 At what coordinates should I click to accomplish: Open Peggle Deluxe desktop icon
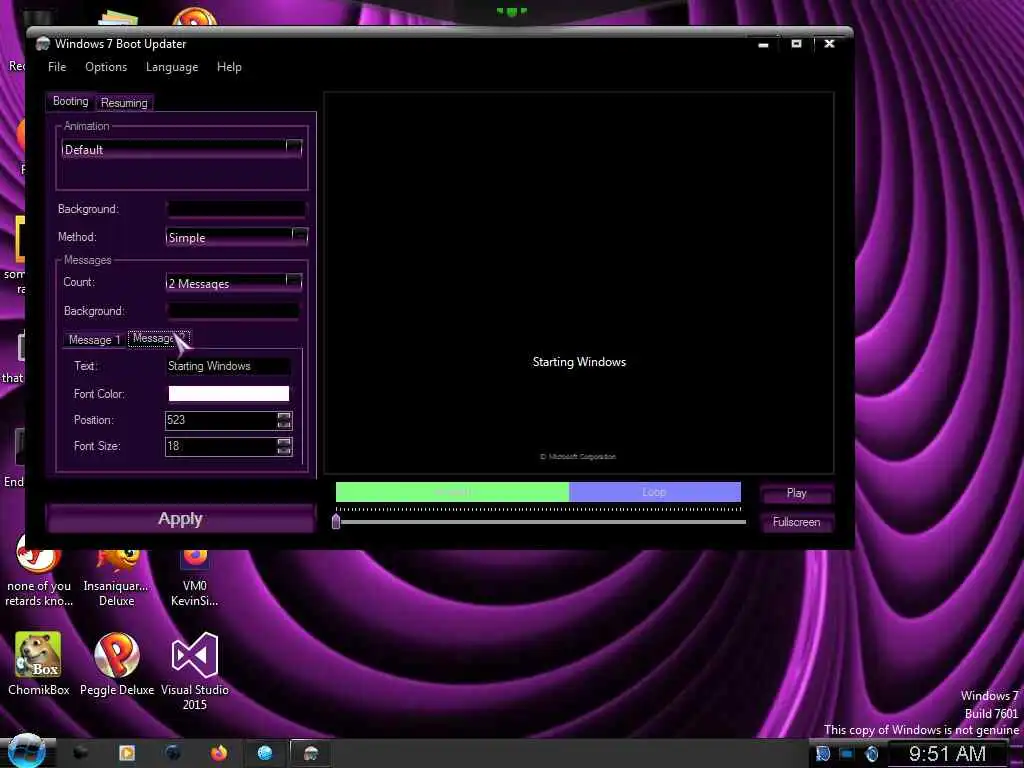117,664
